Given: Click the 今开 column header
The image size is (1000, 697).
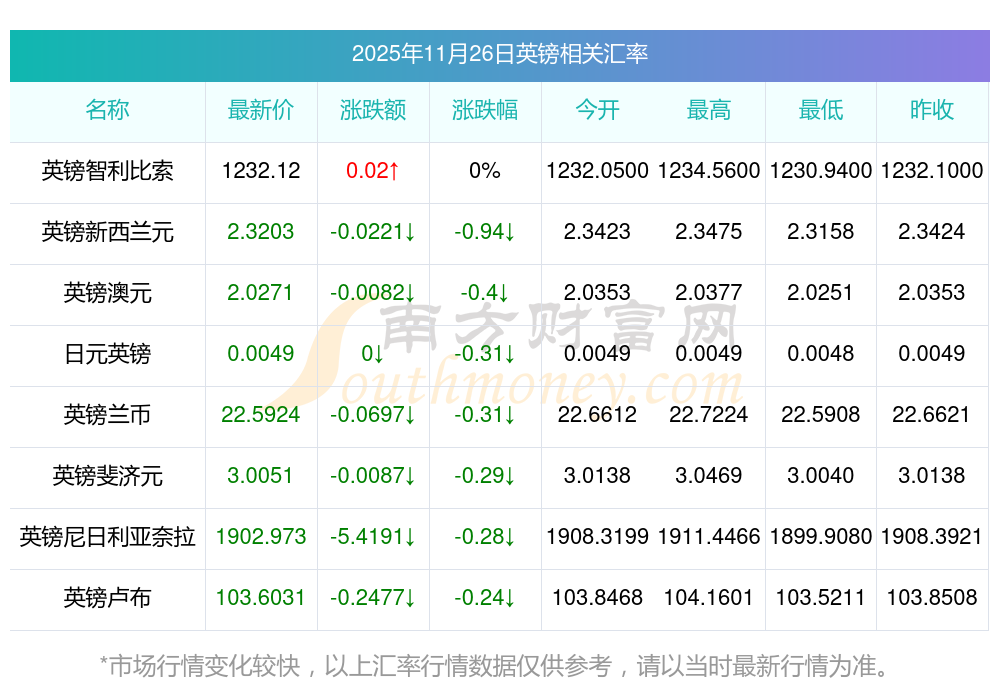Looking at the screenshot, I should coord(597,110).
